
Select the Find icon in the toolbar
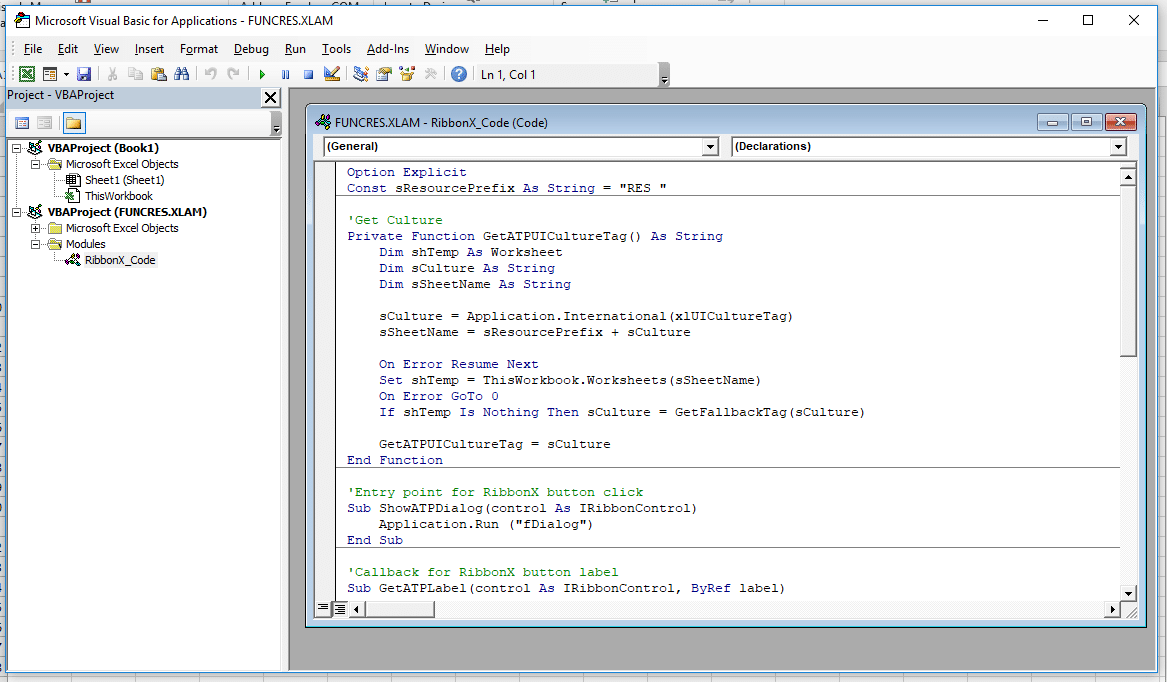pos(182,73)
